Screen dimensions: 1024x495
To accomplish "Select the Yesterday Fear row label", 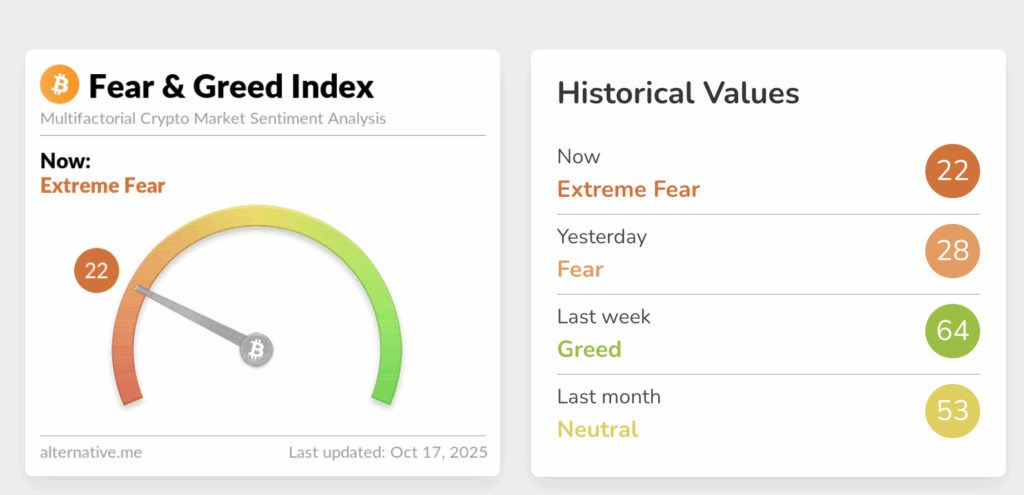I will (x=580, y=269).
